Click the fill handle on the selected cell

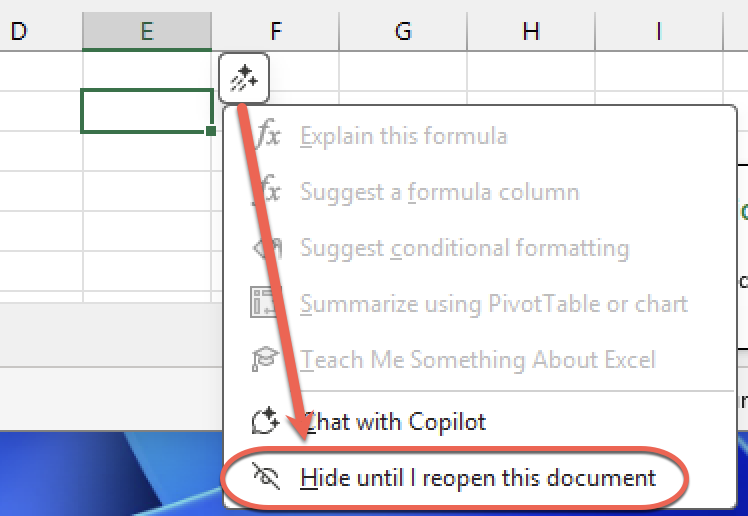coord(211,131)
